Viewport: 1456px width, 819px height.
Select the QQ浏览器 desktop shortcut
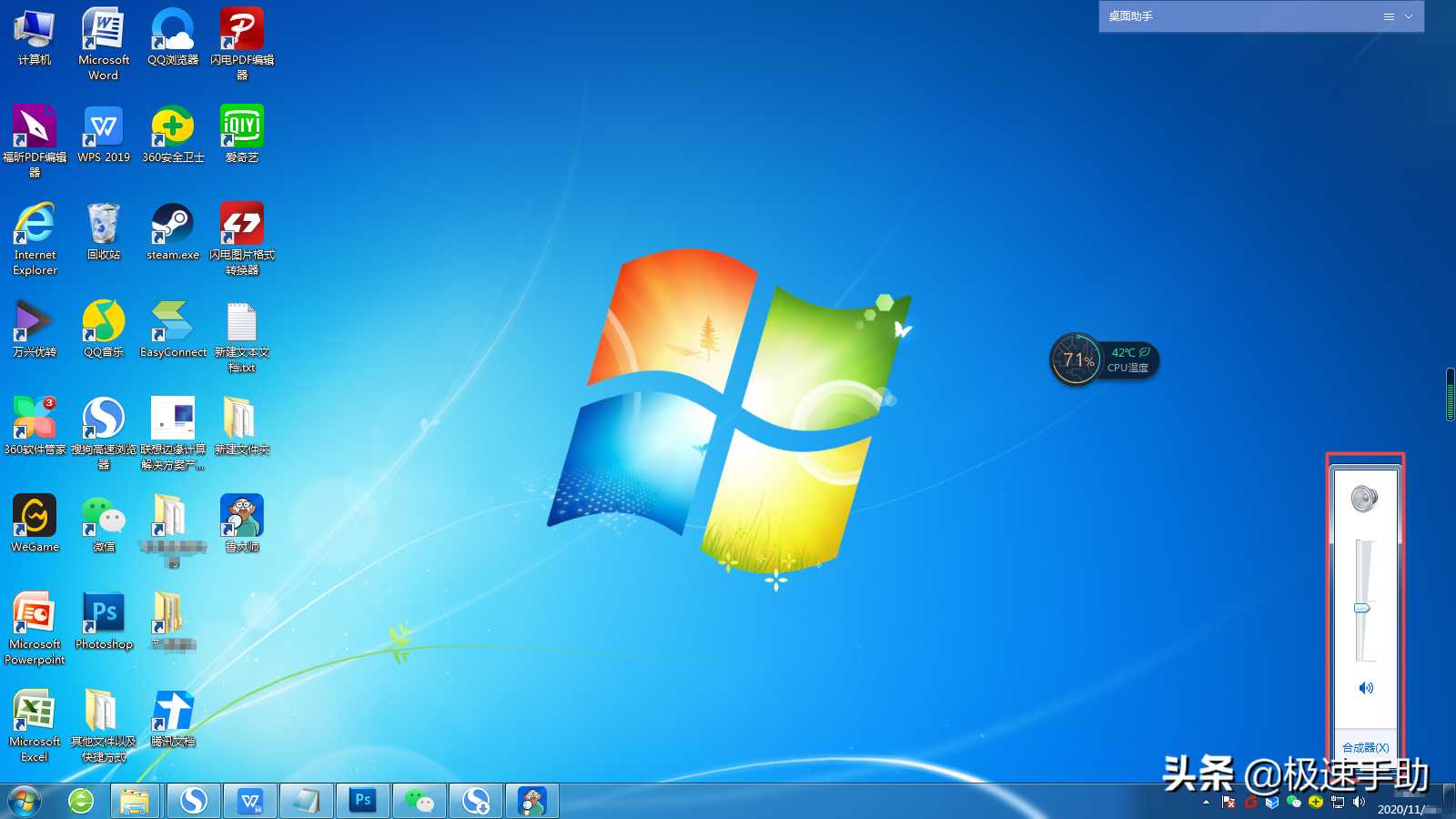(x=173, y=37)
